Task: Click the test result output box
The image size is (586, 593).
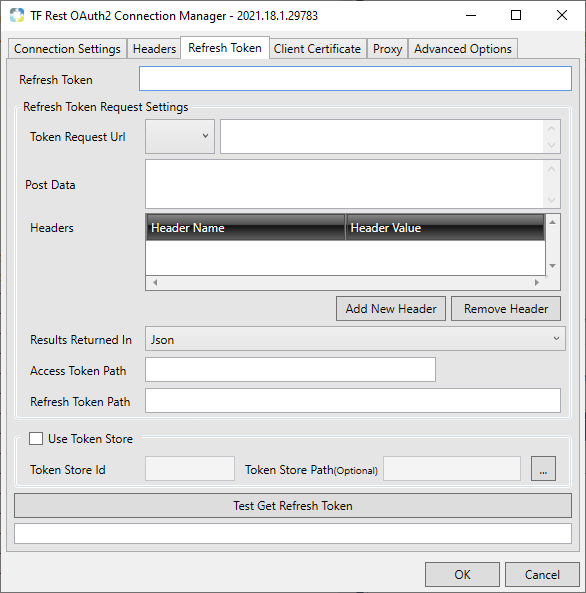Action: tap(293, 534)
